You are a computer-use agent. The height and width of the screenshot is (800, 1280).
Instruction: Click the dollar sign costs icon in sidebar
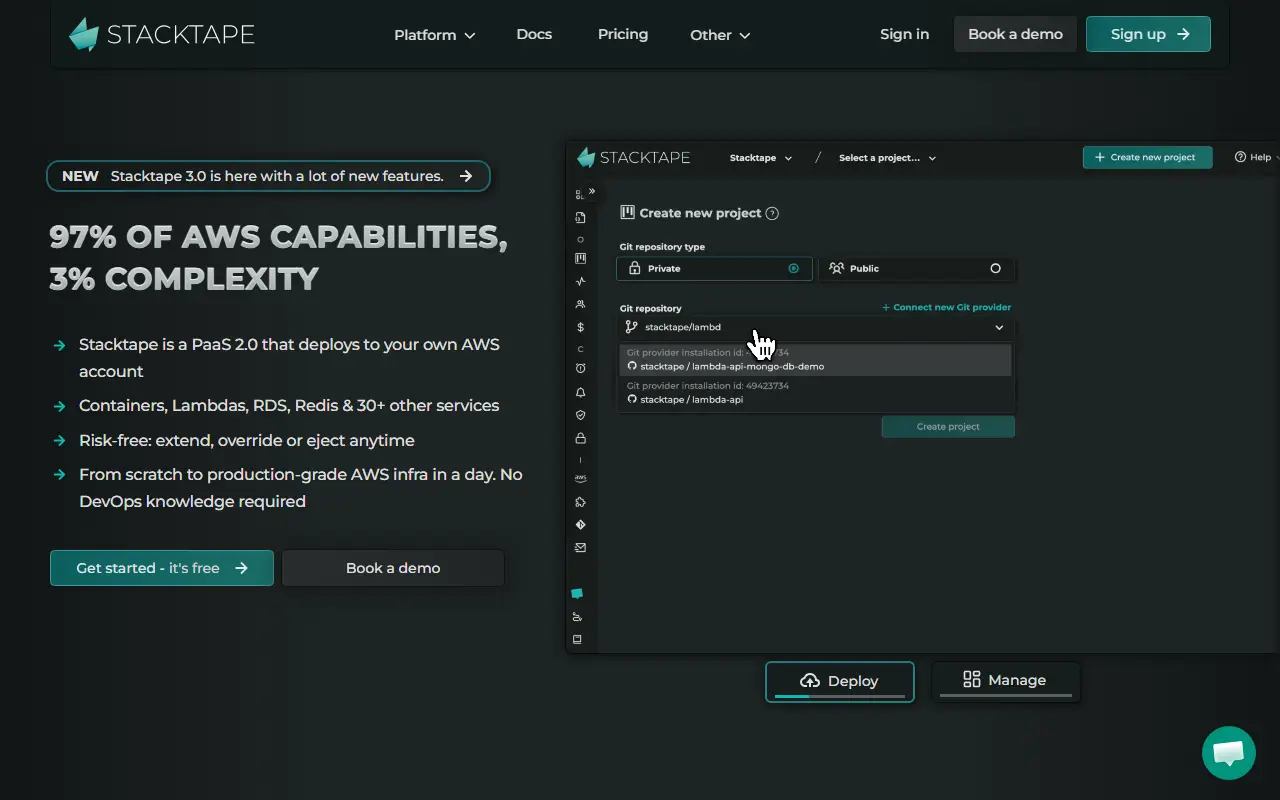pos(580,327)
